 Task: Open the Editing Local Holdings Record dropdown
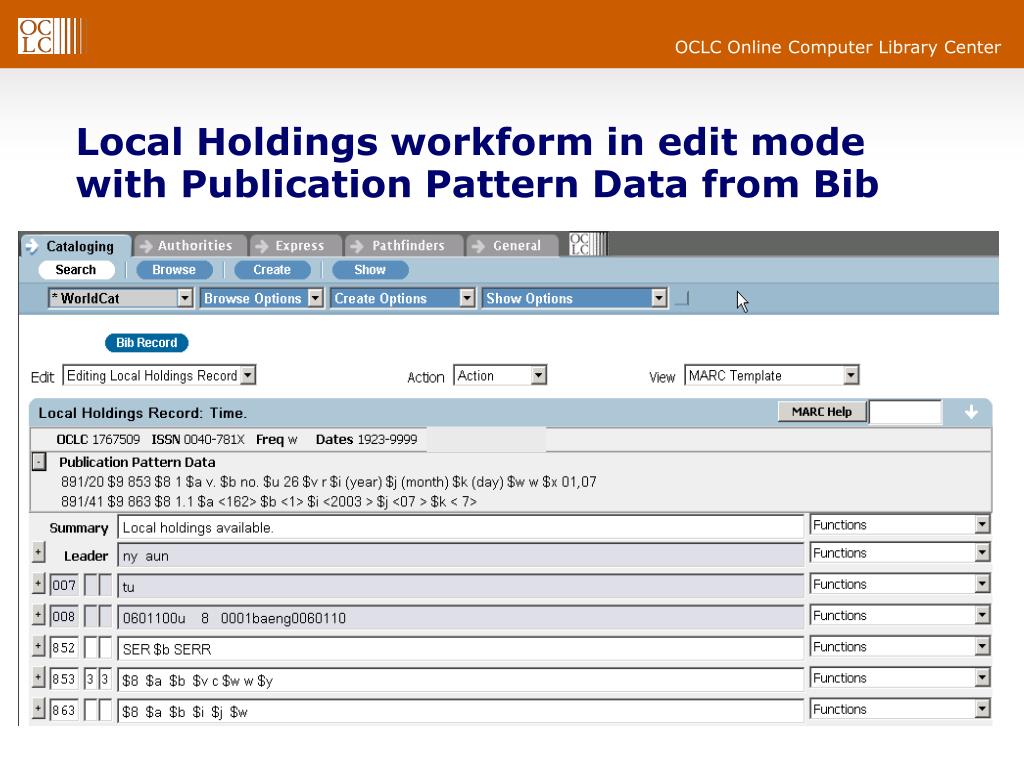(x=159, y=376)
